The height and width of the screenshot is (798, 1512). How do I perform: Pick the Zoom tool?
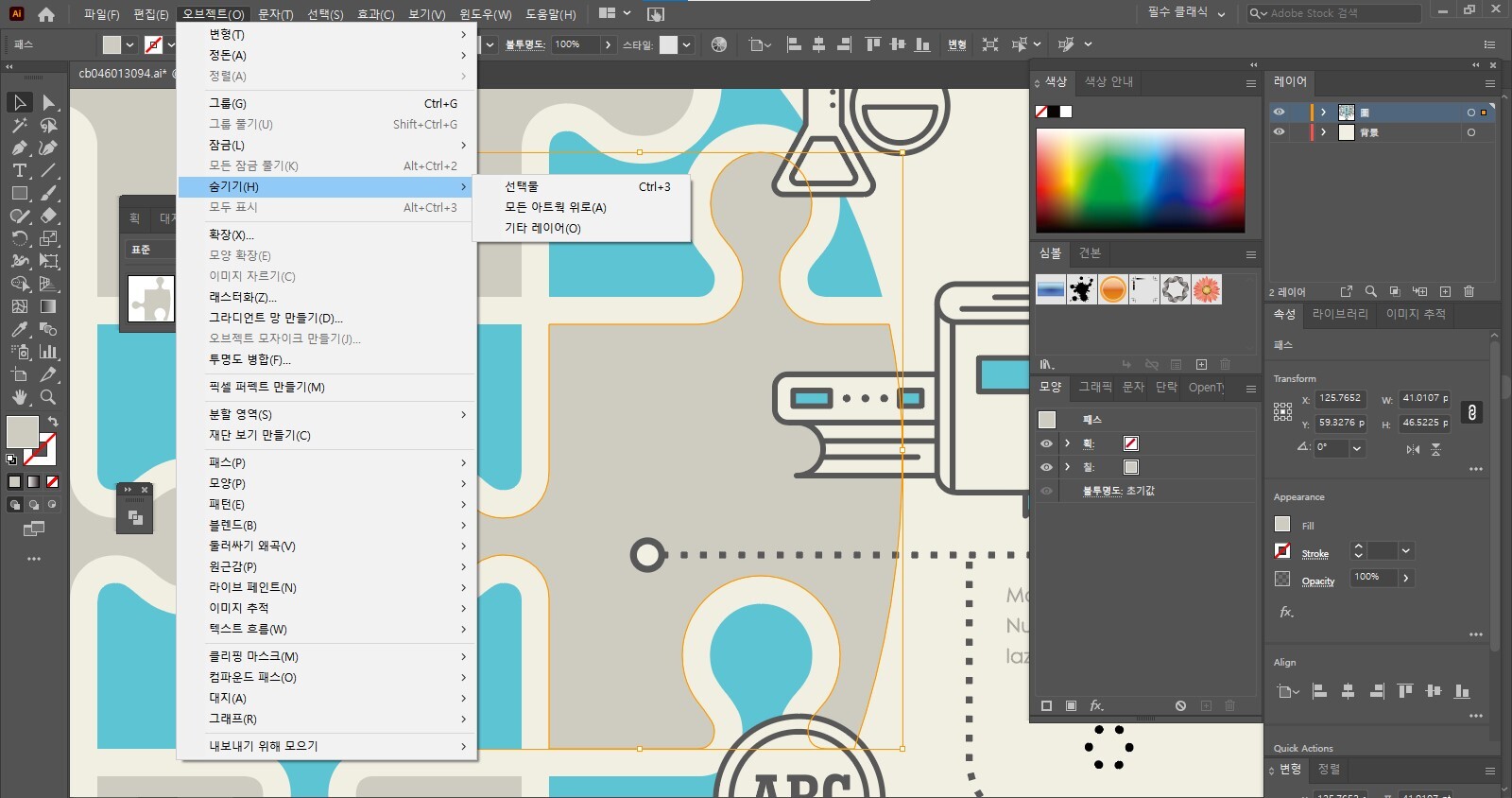pyautogui.click(x=48, y=397)
